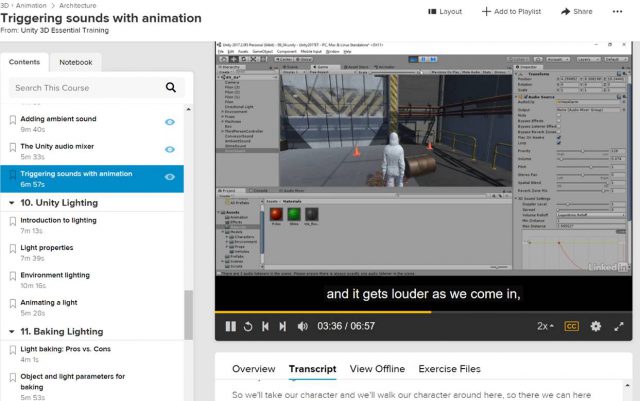
Task: Bookmark Triggering sounds with animation
Action: pyautogui.click(x=13, y=175)
